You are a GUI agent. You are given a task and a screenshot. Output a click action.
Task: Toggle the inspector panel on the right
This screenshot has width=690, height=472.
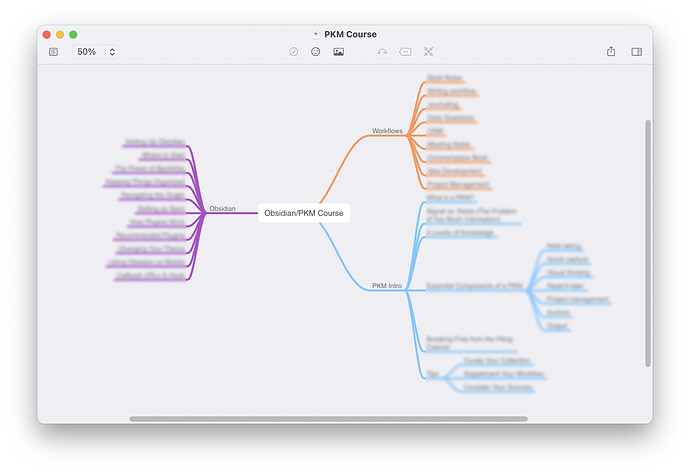point(636,52)
